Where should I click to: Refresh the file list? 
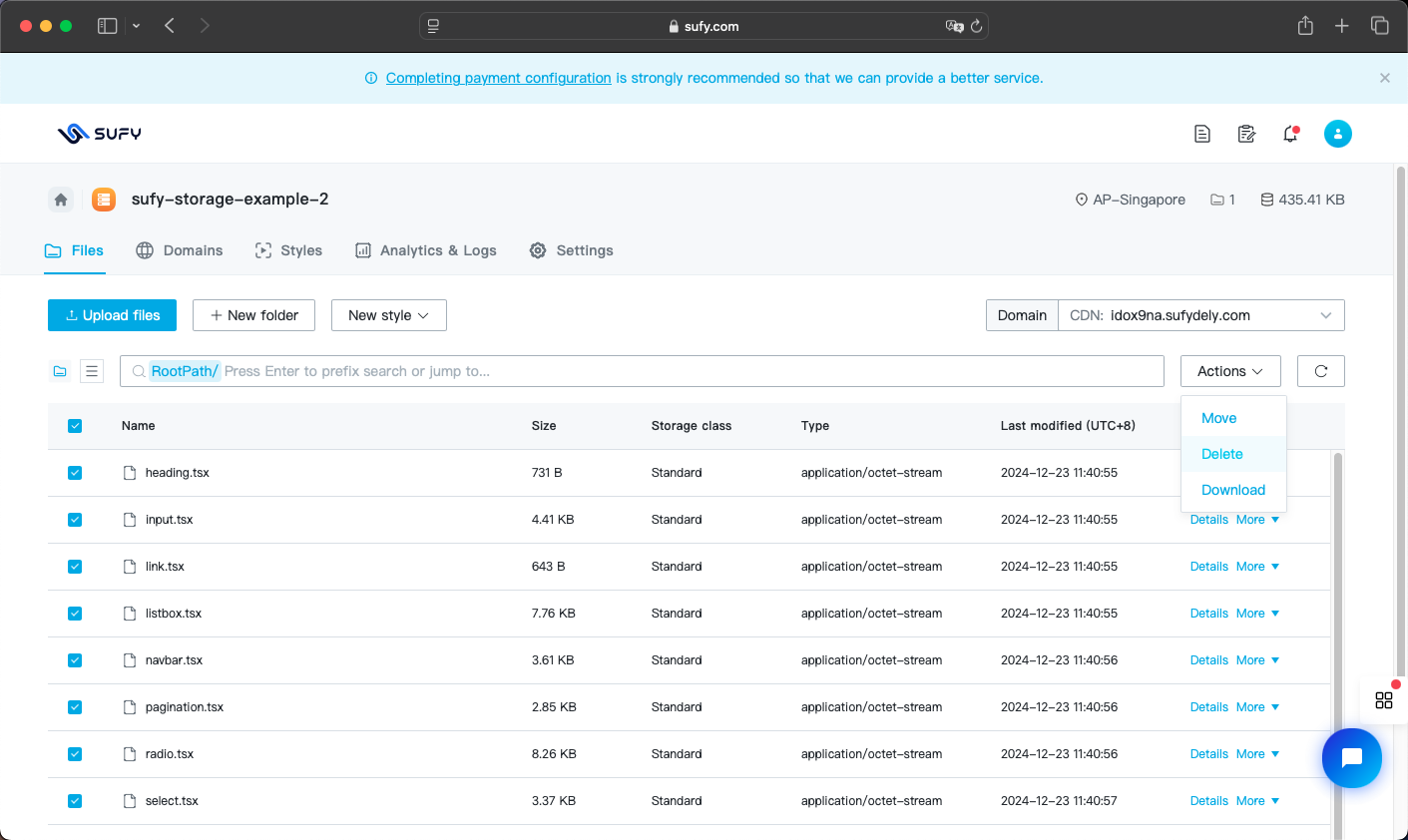tap(1321, 371)
